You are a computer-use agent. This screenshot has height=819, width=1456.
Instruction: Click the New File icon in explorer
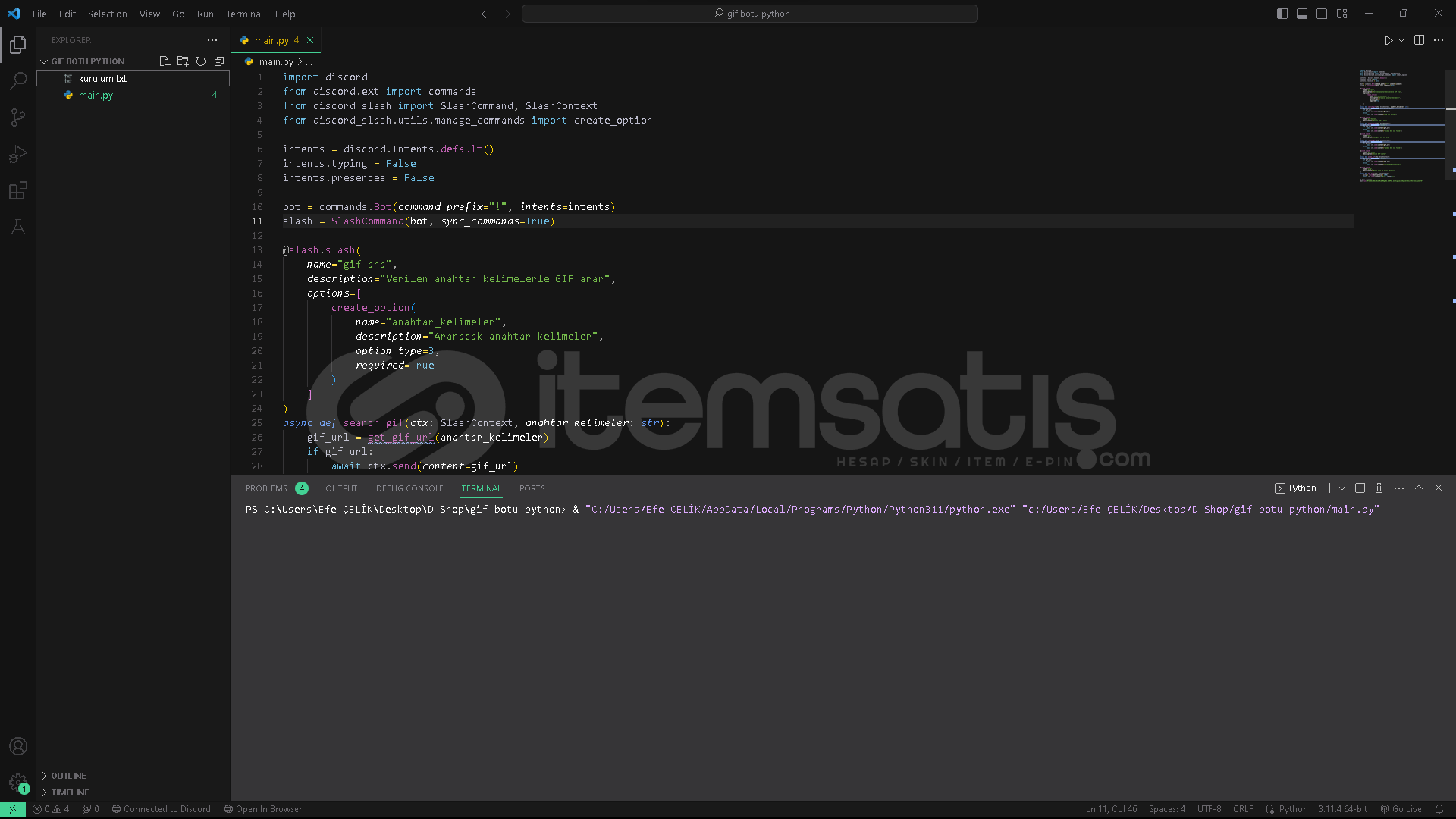[x=165, y=61]
